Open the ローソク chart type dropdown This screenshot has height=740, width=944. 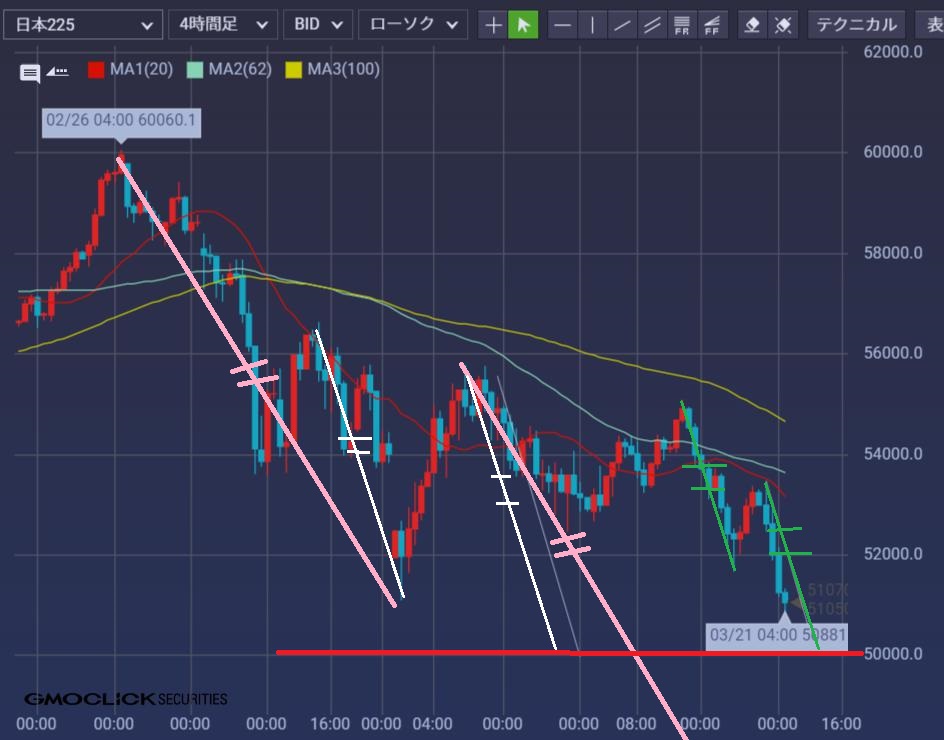point(412,25)
